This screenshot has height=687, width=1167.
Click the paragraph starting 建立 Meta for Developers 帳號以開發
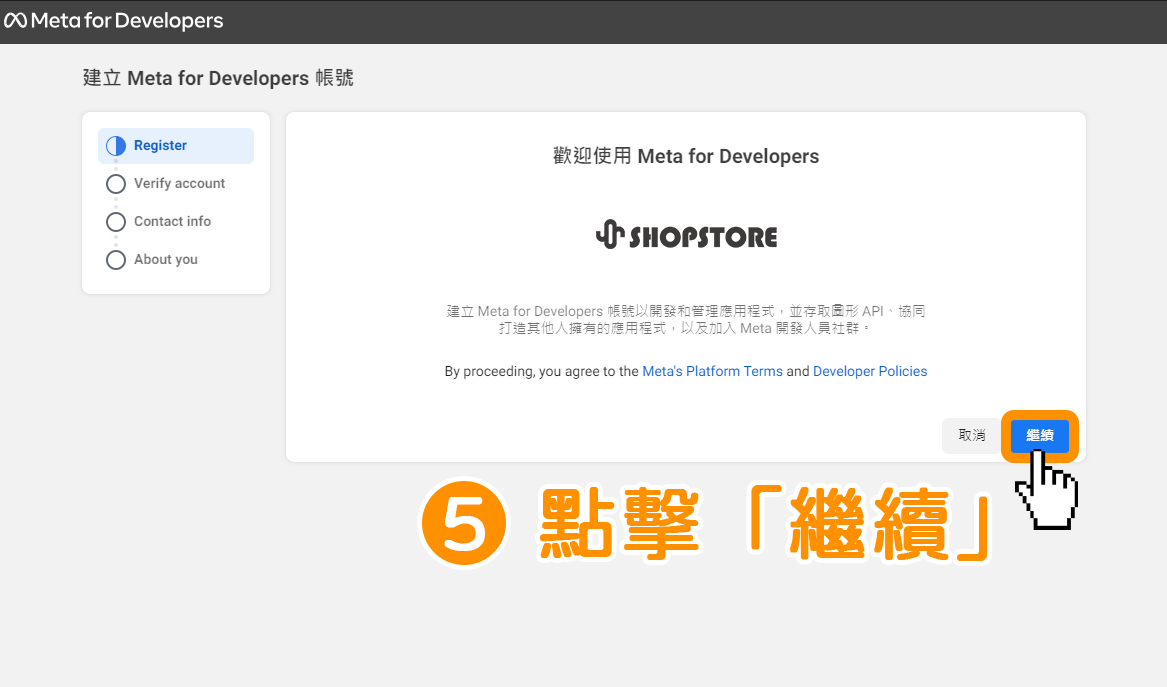click(685, 319)
